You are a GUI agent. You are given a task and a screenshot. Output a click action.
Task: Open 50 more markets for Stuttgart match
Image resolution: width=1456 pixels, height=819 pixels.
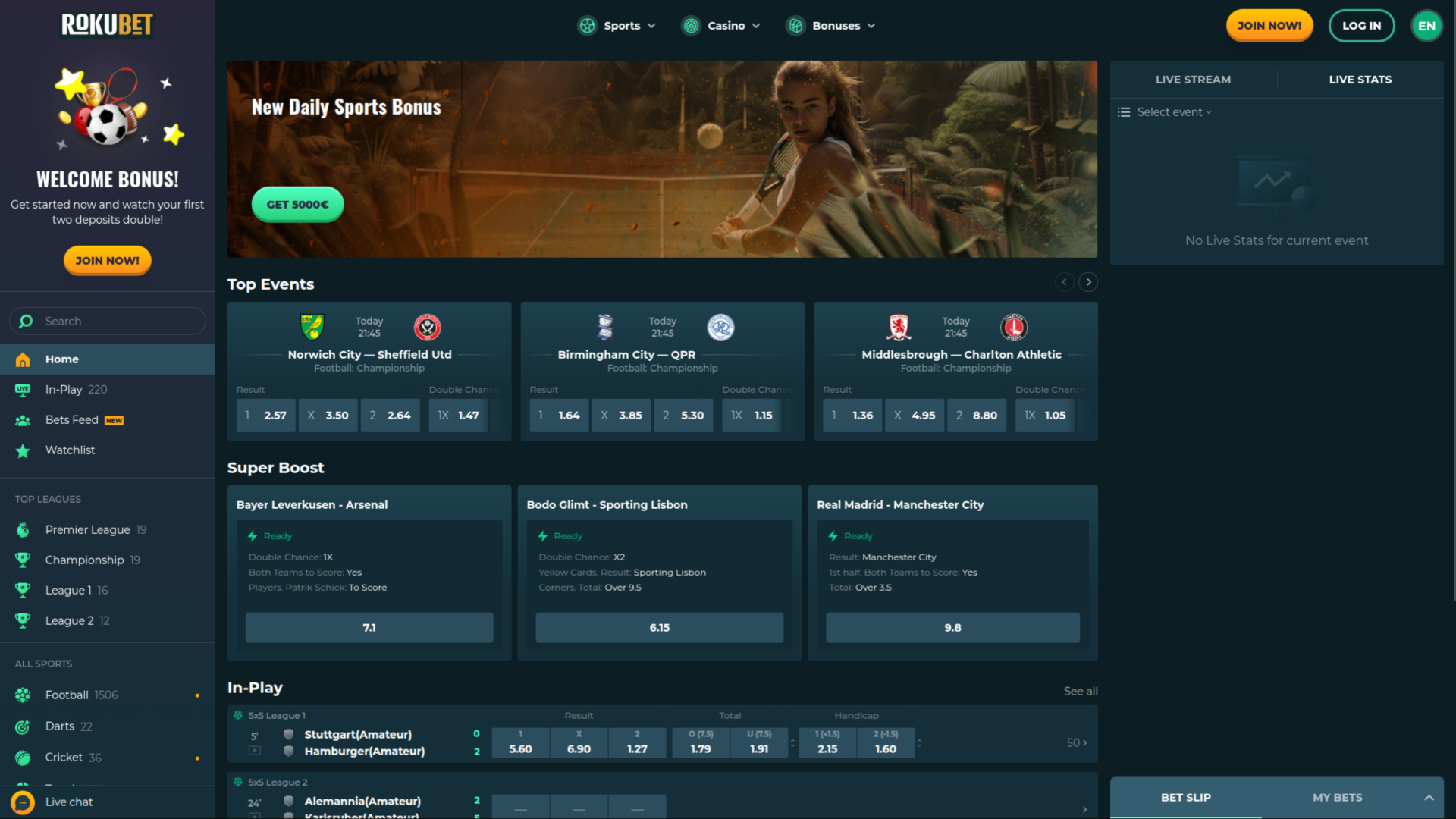click(x=1077, y=743)
